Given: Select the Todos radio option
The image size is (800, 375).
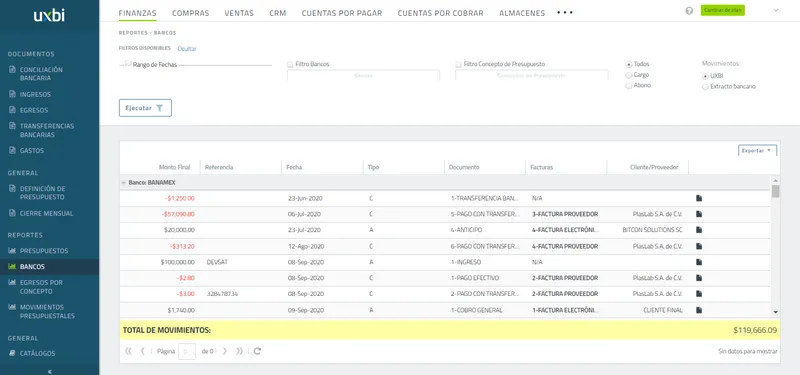Looking at the screenshot, I should (629, 65).
